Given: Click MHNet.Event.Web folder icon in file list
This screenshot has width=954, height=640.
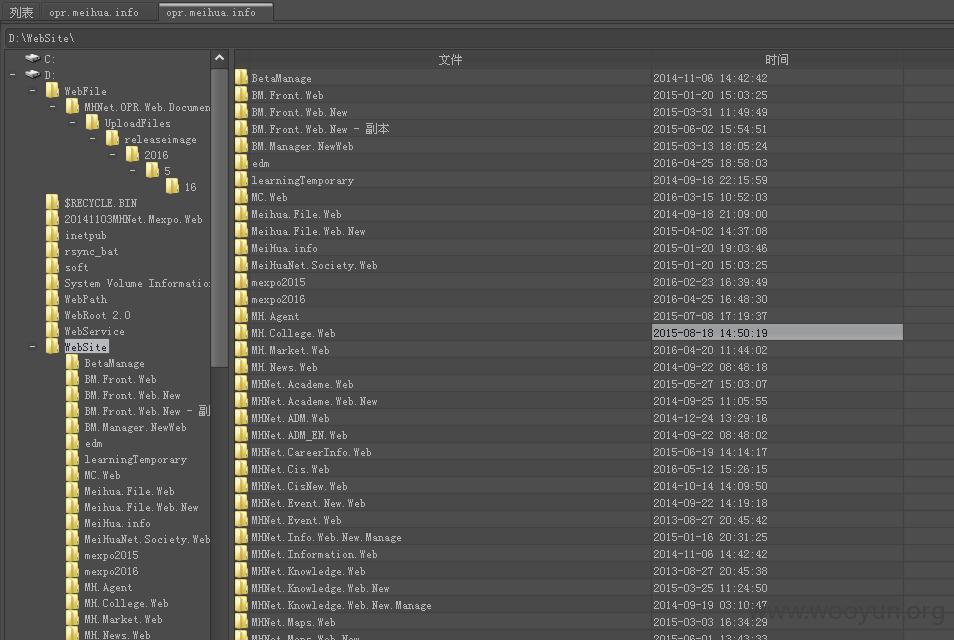Looking at the screenshot, I should 241,520.
